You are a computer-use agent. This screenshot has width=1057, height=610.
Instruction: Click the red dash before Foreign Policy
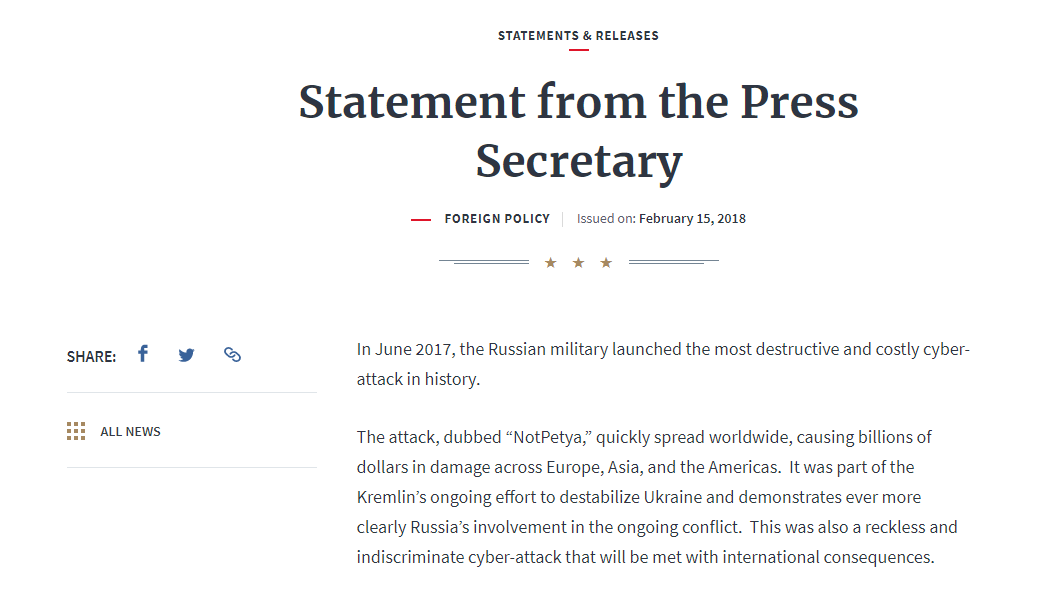421,219
